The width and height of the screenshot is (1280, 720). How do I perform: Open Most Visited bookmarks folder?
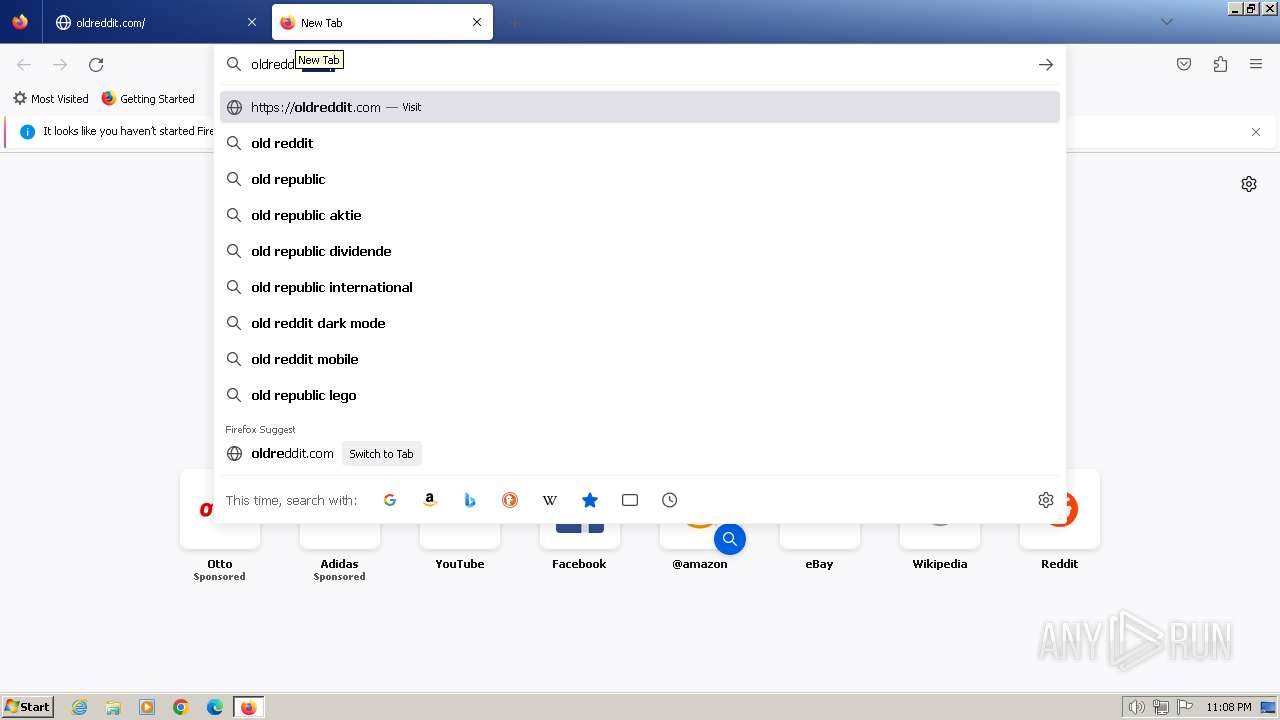[x=50, y=99]
